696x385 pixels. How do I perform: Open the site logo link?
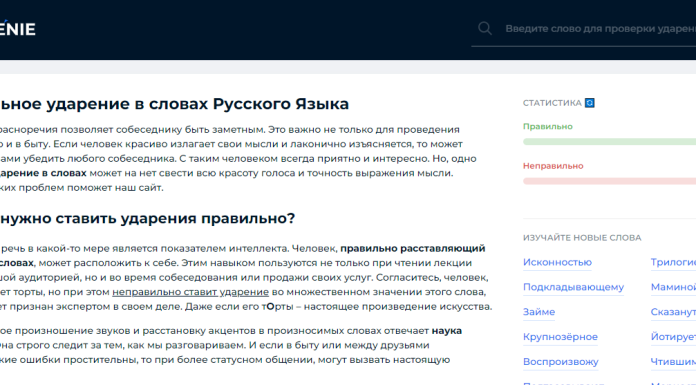(17, 29)
